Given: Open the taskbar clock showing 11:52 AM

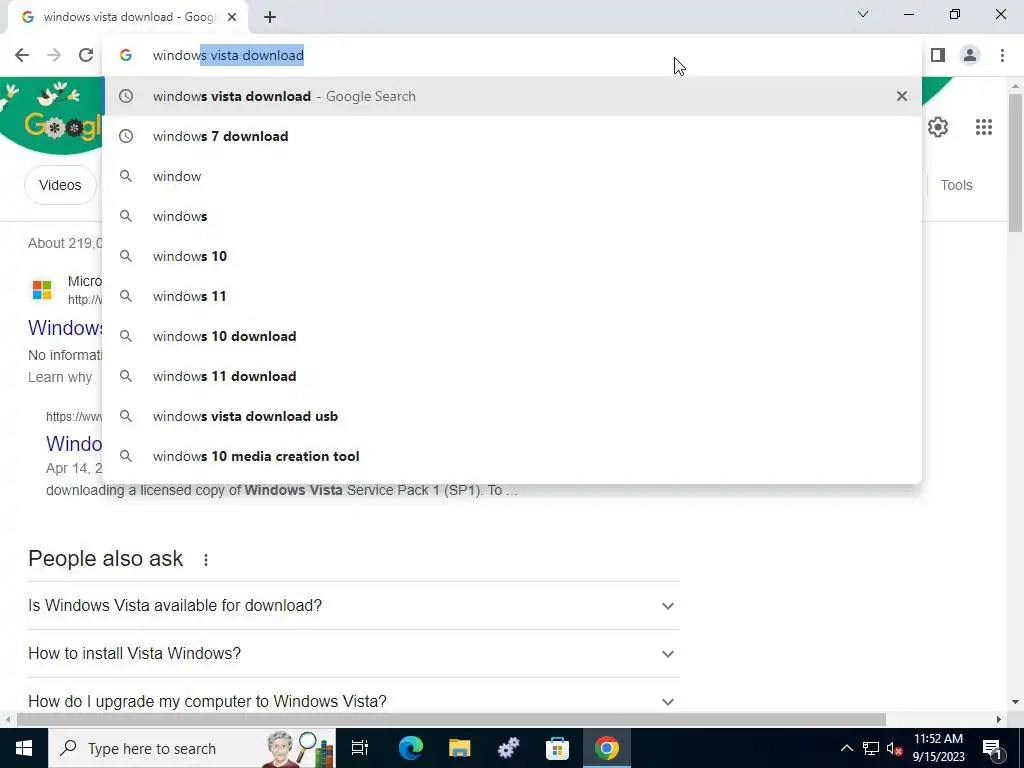Looking at the screenshot, I should [x=938, y=748].
